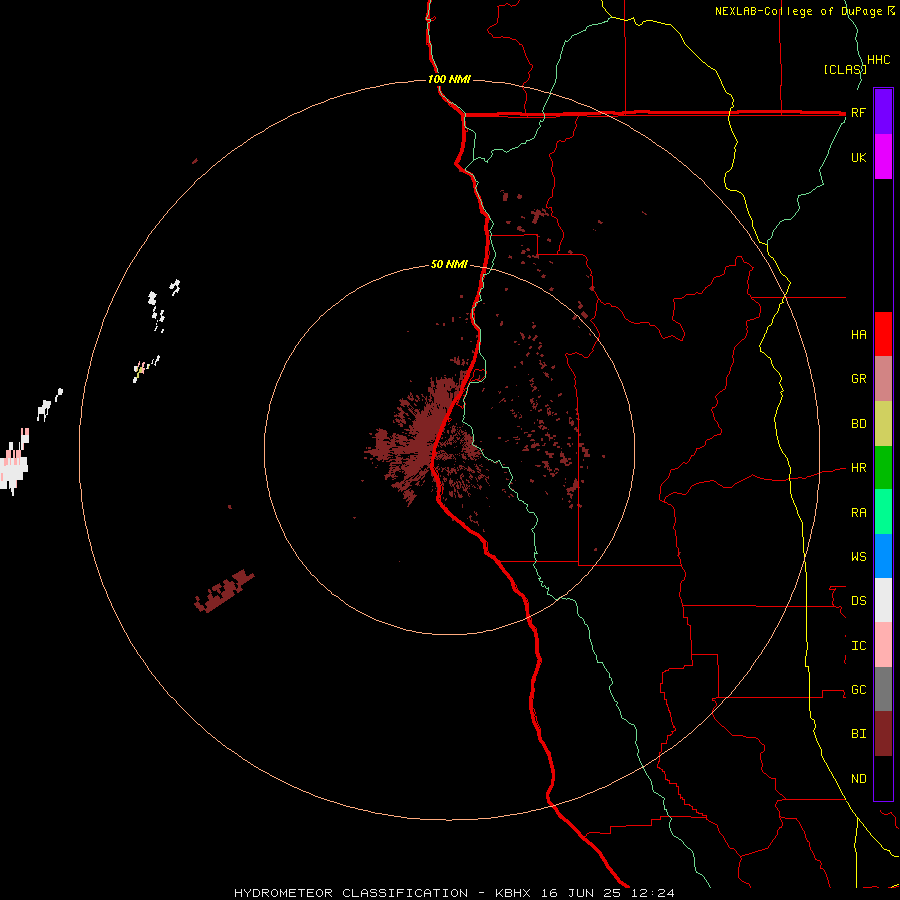This screenshot has height=900, width=900.
Task: Click the Hydrometeor Classification KBHX timestamp caption
Action: (454, 893)
